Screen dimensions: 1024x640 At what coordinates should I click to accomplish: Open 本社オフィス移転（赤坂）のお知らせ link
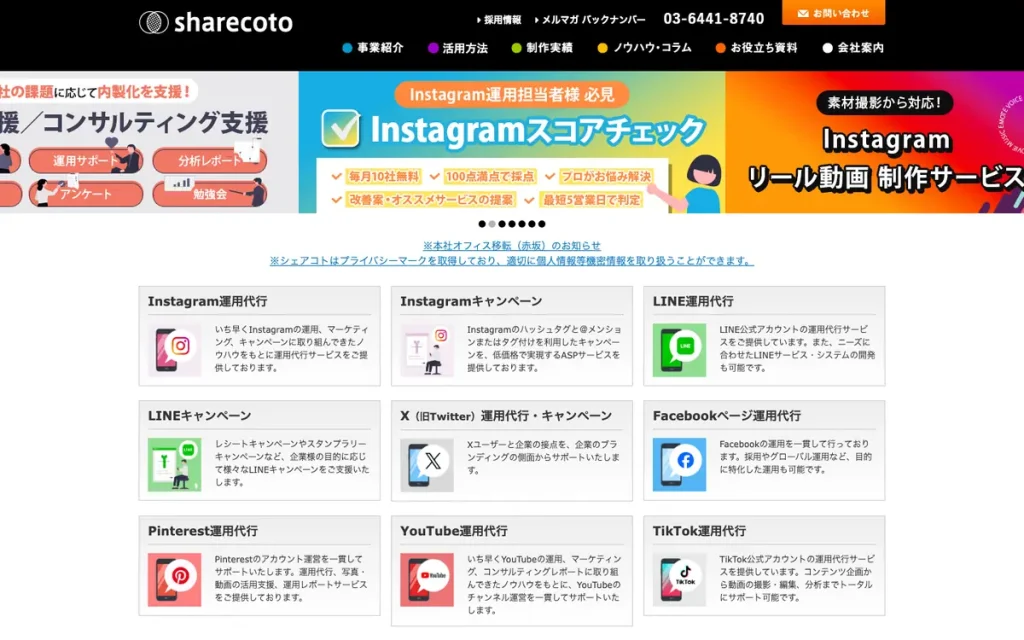(511, 246)
